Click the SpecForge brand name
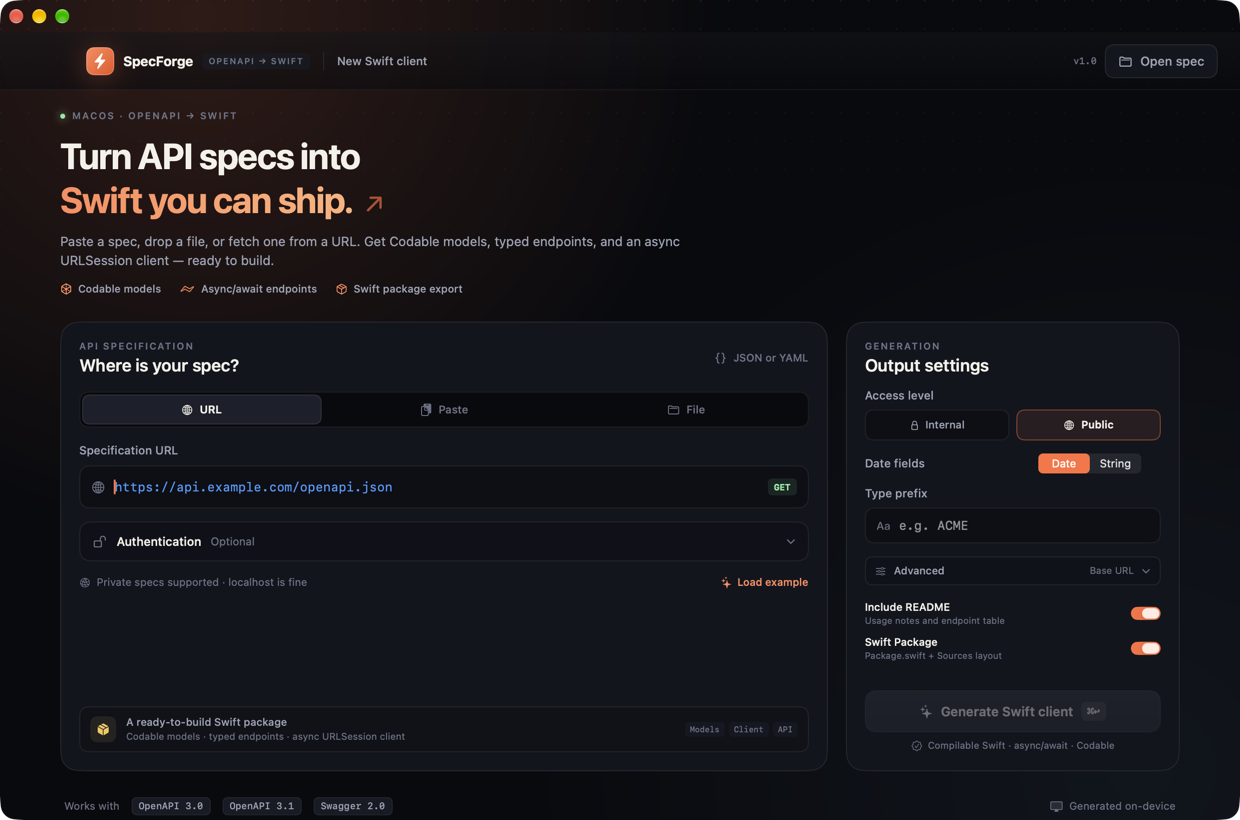This screenshot has width=1240, height=820. tap(158, 61)
